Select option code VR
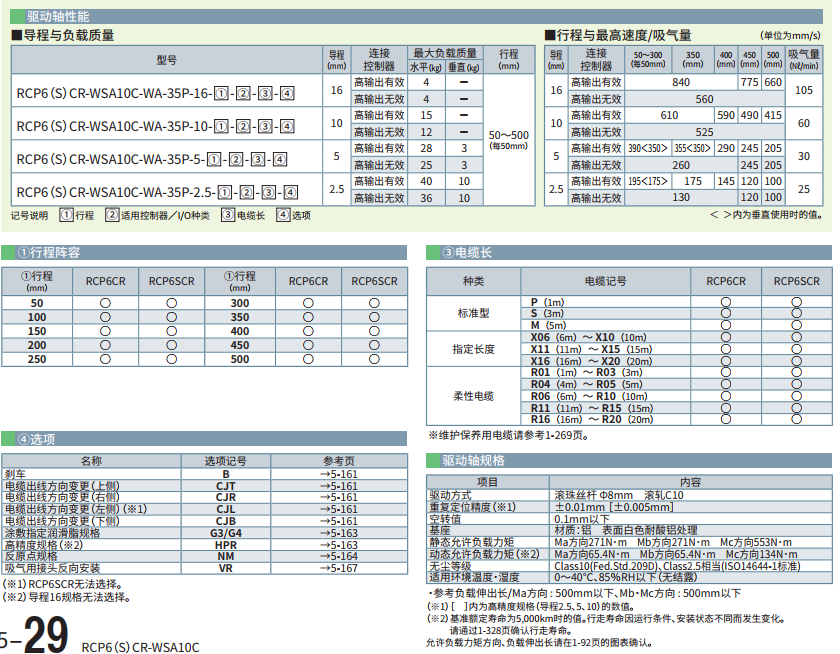The height and width of the screenshot is (654, 840). tap(226, 568)
